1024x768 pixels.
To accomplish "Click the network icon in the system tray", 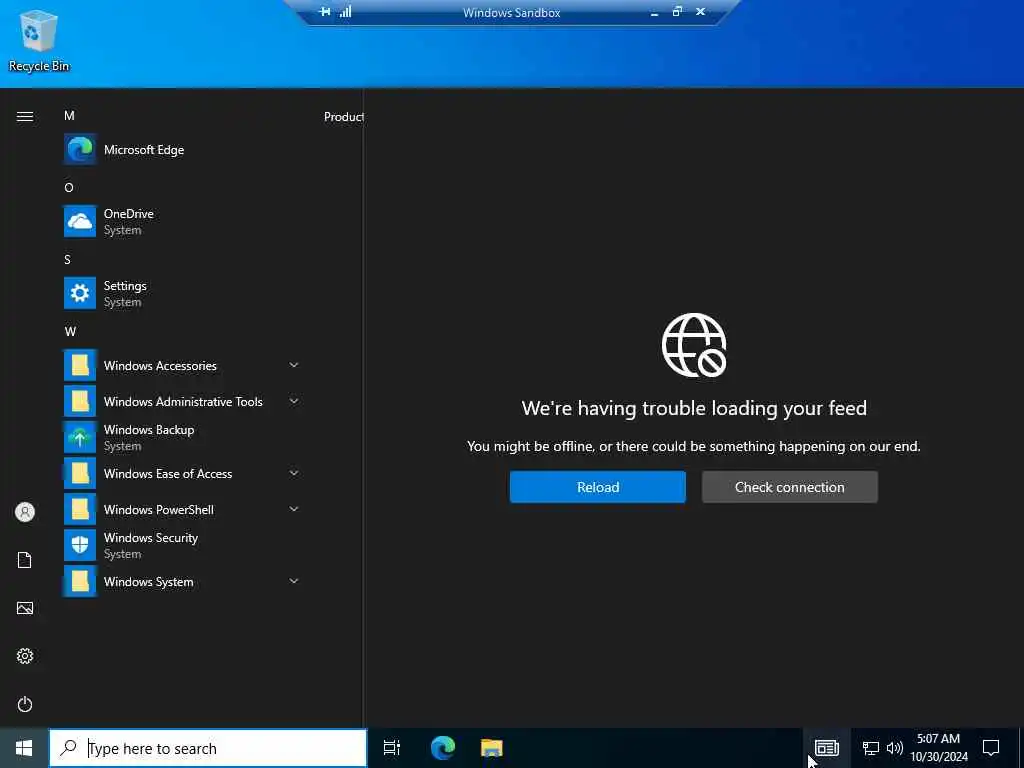I will point(871,748).
